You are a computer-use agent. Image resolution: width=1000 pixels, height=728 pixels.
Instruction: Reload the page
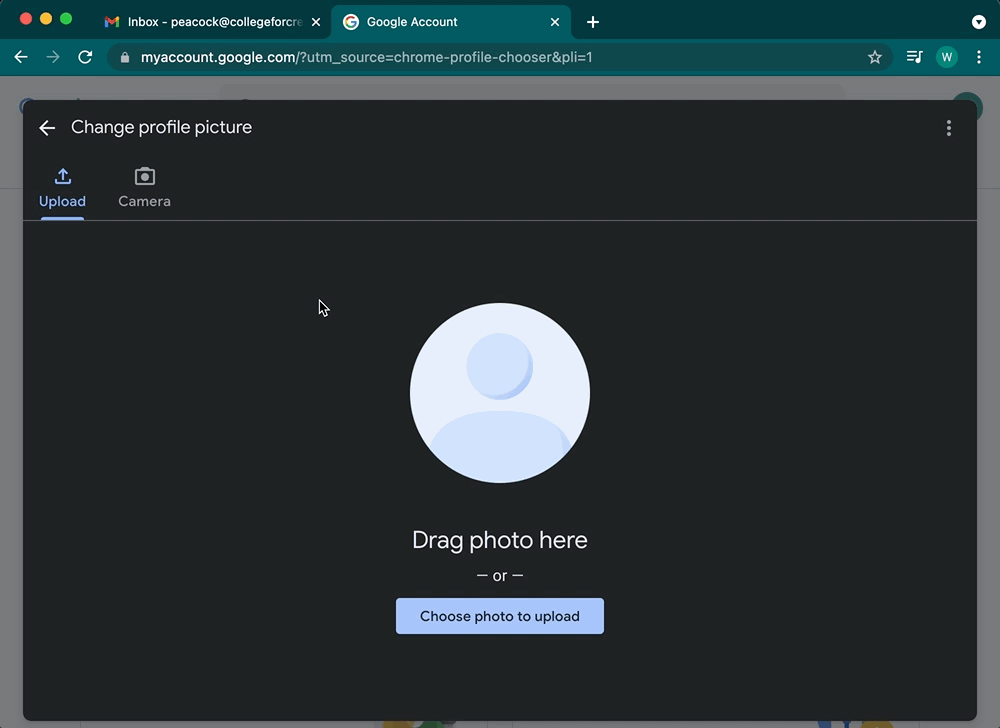[x=85, y=57]
